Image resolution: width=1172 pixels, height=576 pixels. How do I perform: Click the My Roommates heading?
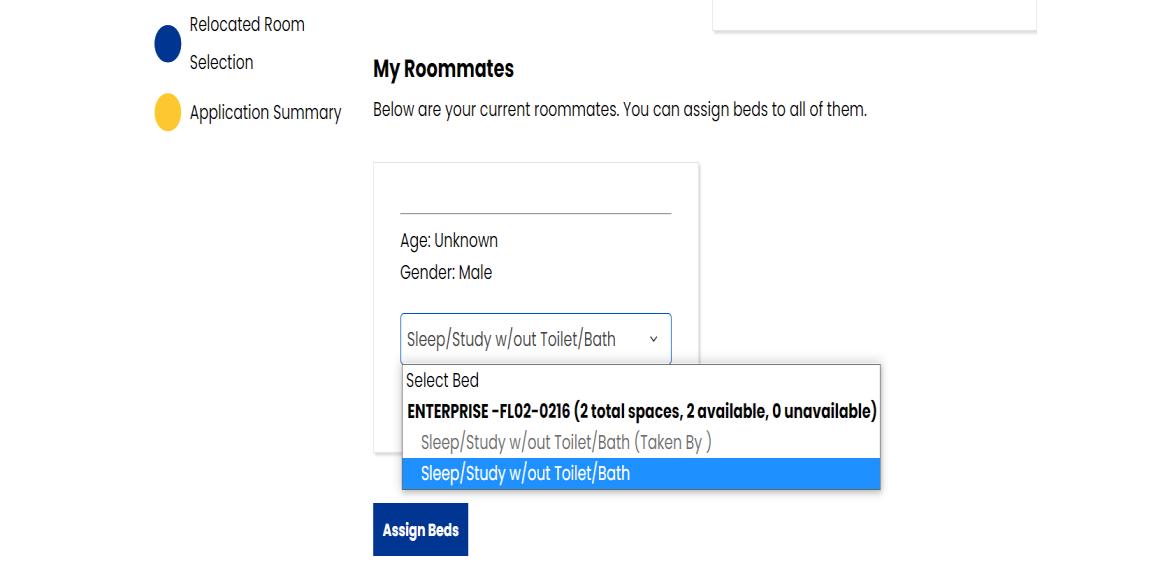click(443, 69)
